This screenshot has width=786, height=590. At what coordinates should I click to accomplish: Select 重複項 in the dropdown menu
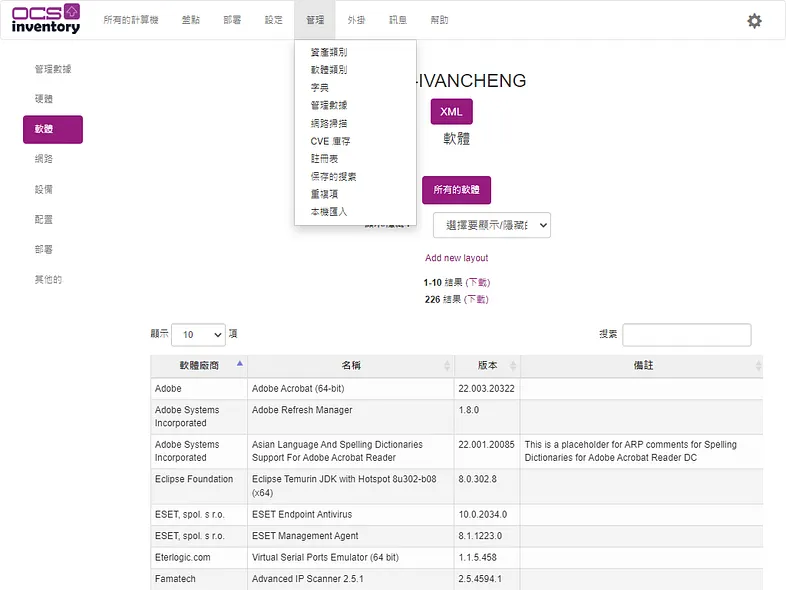tap(324, 194)
